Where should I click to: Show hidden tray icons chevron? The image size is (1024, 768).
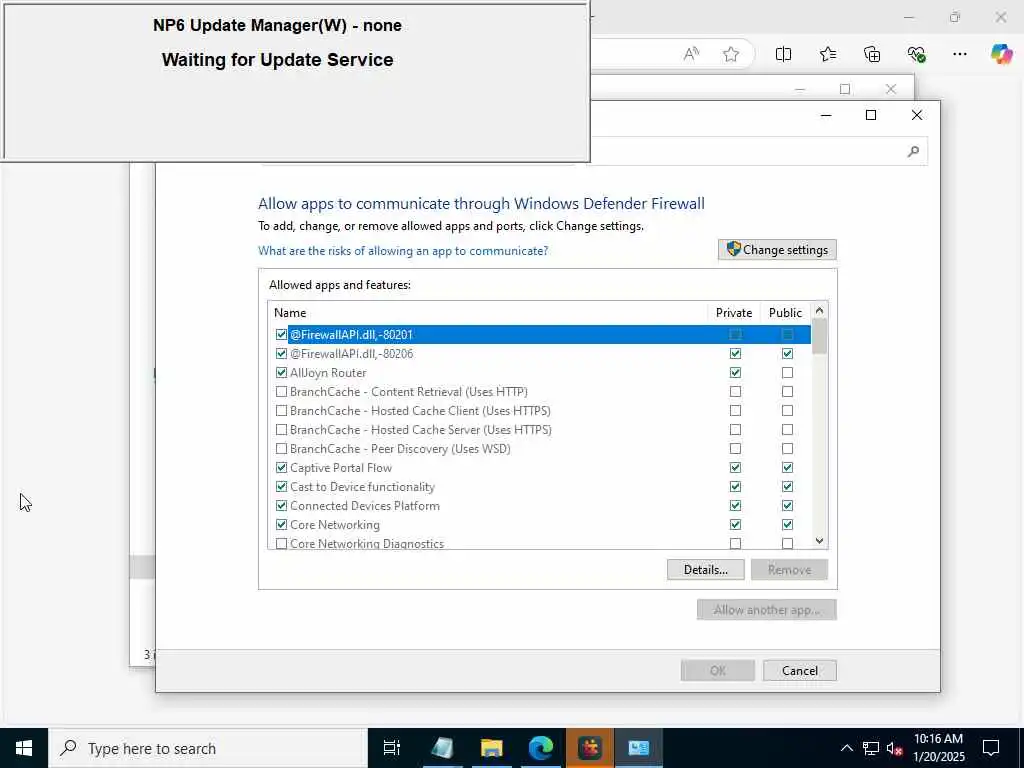tap(846, 748)
